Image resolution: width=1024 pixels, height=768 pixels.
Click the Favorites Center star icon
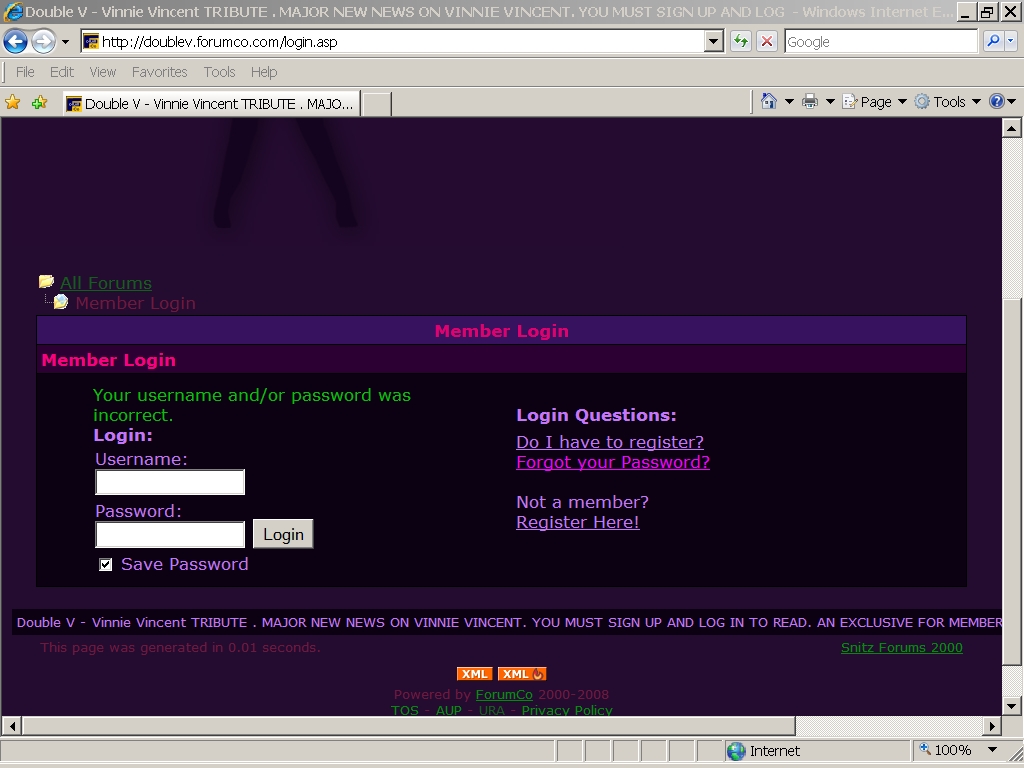(13, 102)
